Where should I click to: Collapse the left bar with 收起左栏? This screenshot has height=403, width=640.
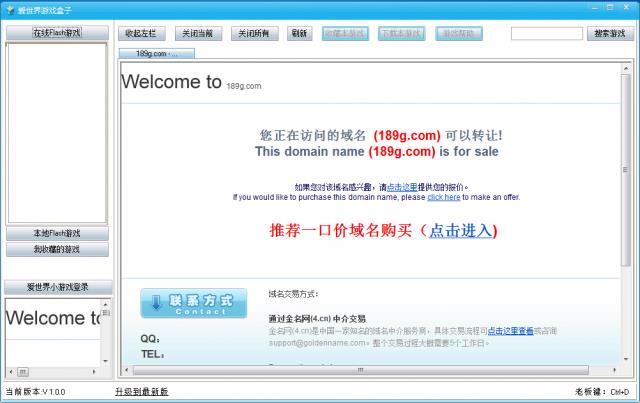pos(142,33)
